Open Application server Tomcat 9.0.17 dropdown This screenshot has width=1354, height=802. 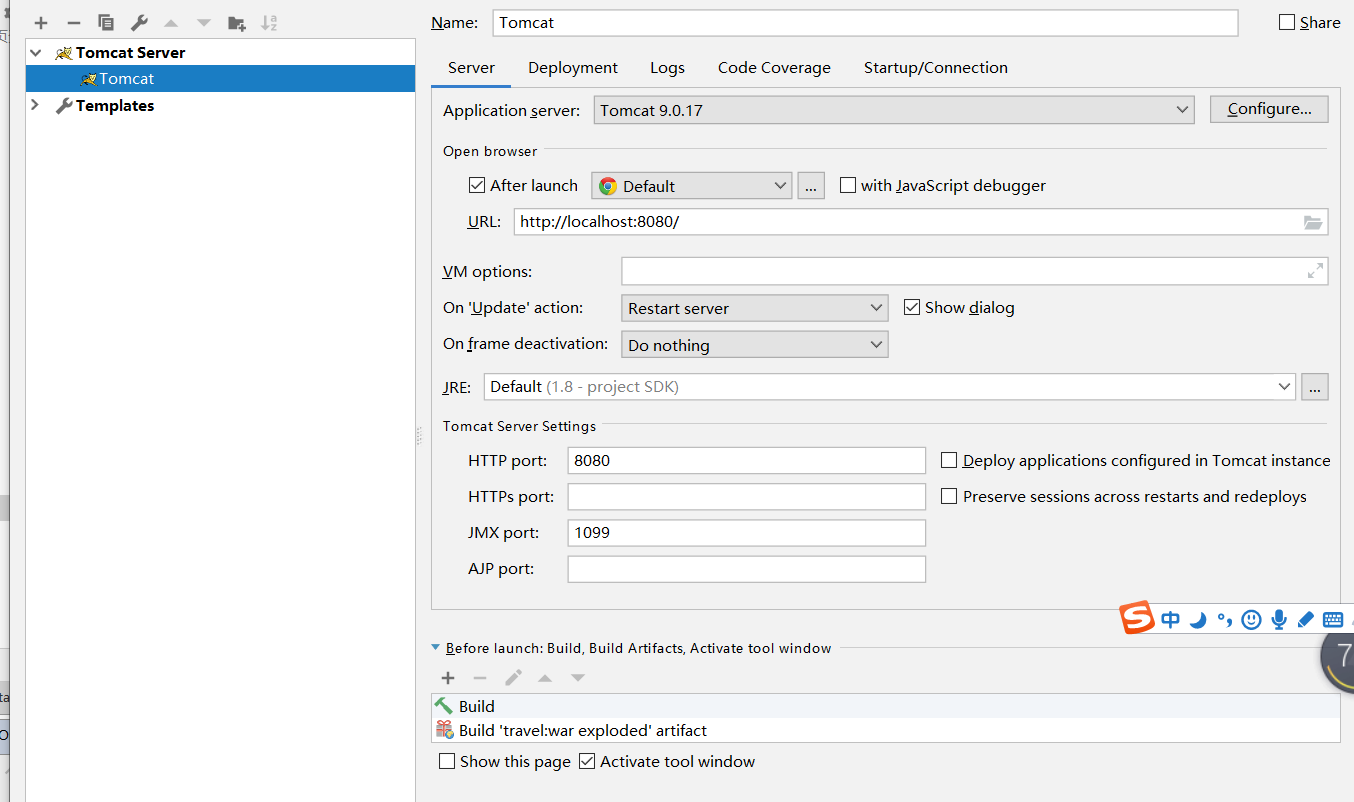(x=894, y=110)
